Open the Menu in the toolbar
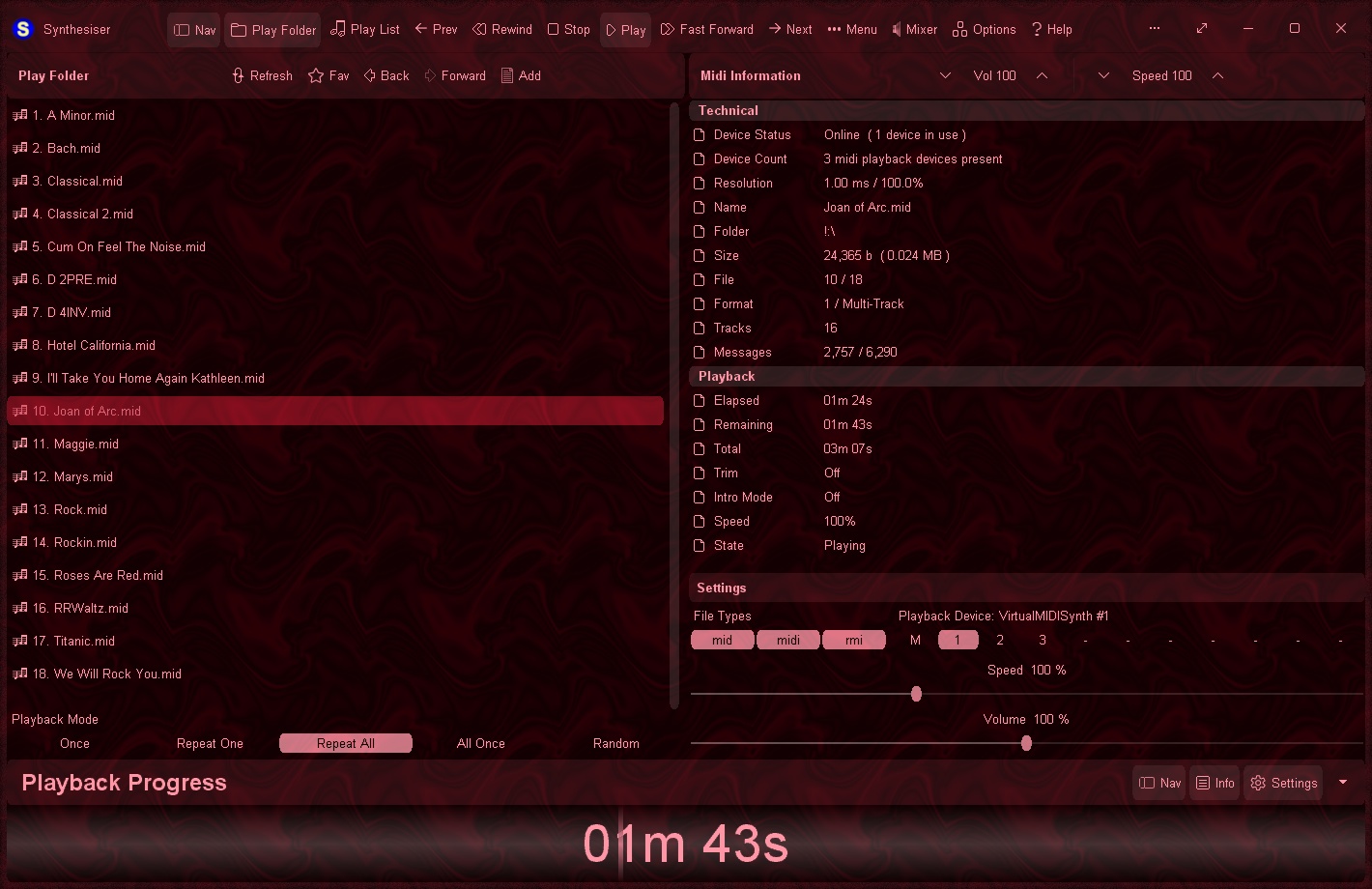 [851, 29]
